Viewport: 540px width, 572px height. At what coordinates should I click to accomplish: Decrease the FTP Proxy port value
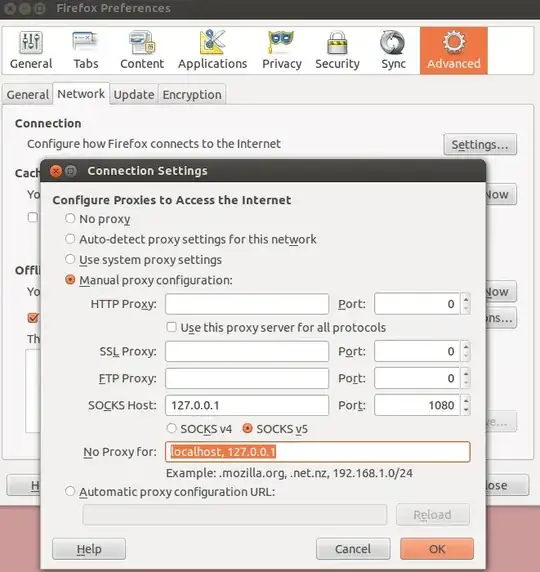pyautogui.click(x=466, y=383)
